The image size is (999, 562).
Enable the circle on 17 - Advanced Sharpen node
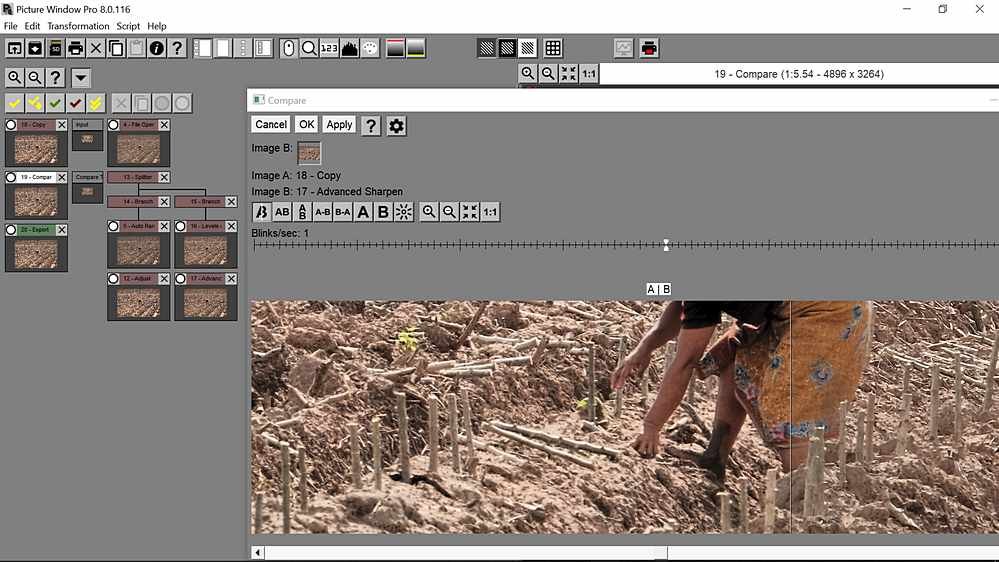181,278
